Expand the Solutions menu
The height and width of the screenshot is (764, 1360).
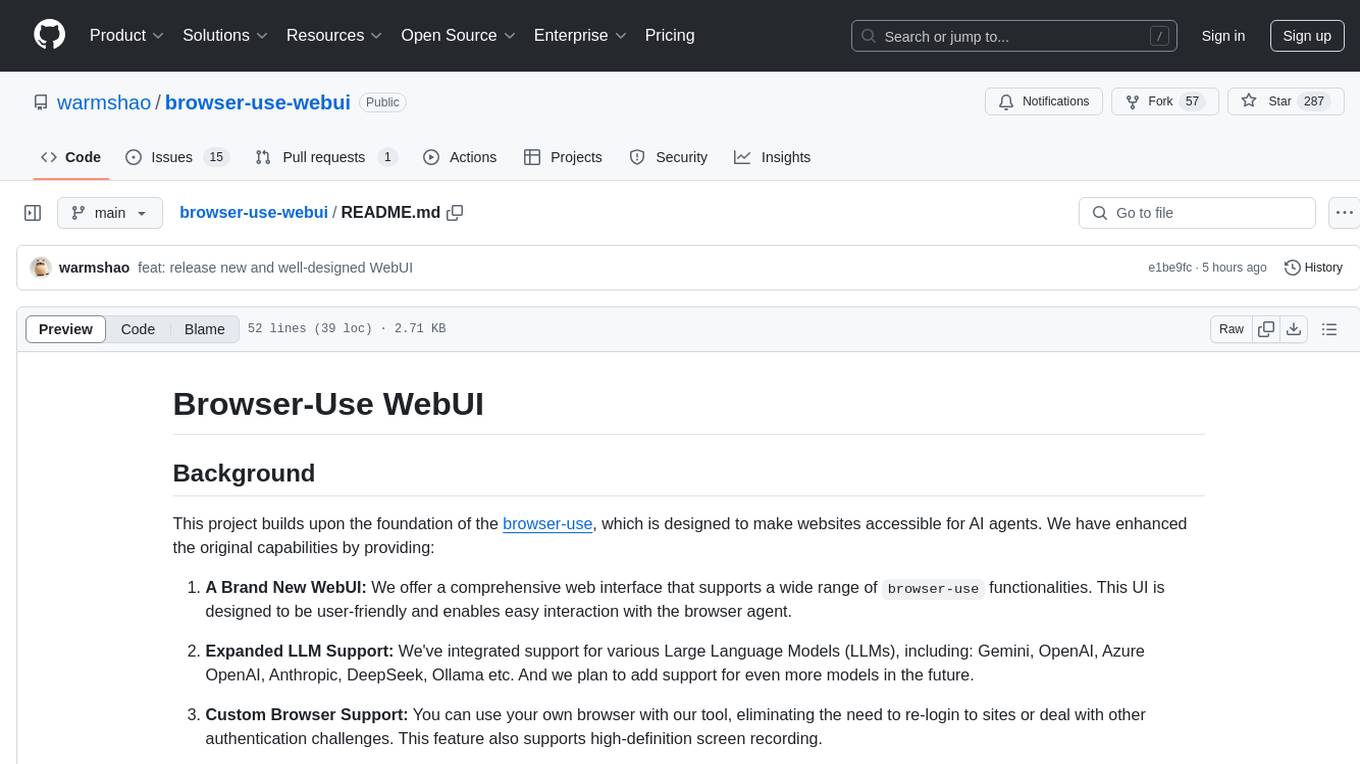click(x=225, y=35)
